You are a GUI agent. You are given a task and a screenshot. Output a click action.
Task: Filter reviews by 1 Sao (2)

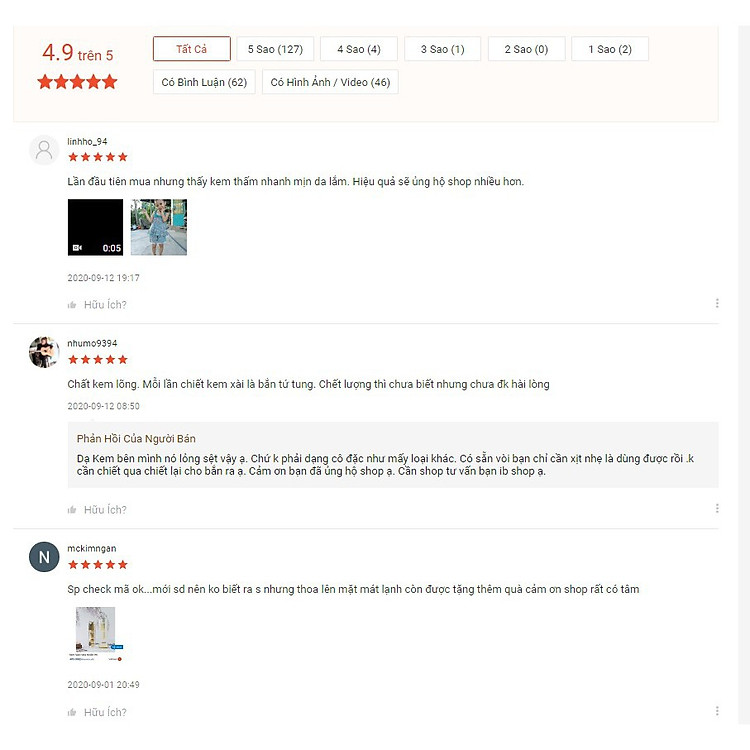tap(610, 49)
